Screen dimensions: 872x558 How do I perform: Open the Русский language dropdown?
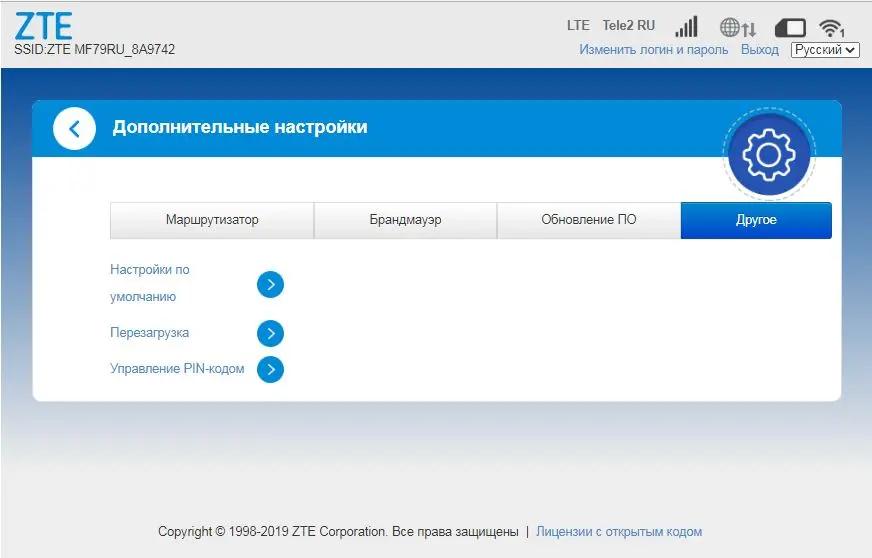click(825, 50)
